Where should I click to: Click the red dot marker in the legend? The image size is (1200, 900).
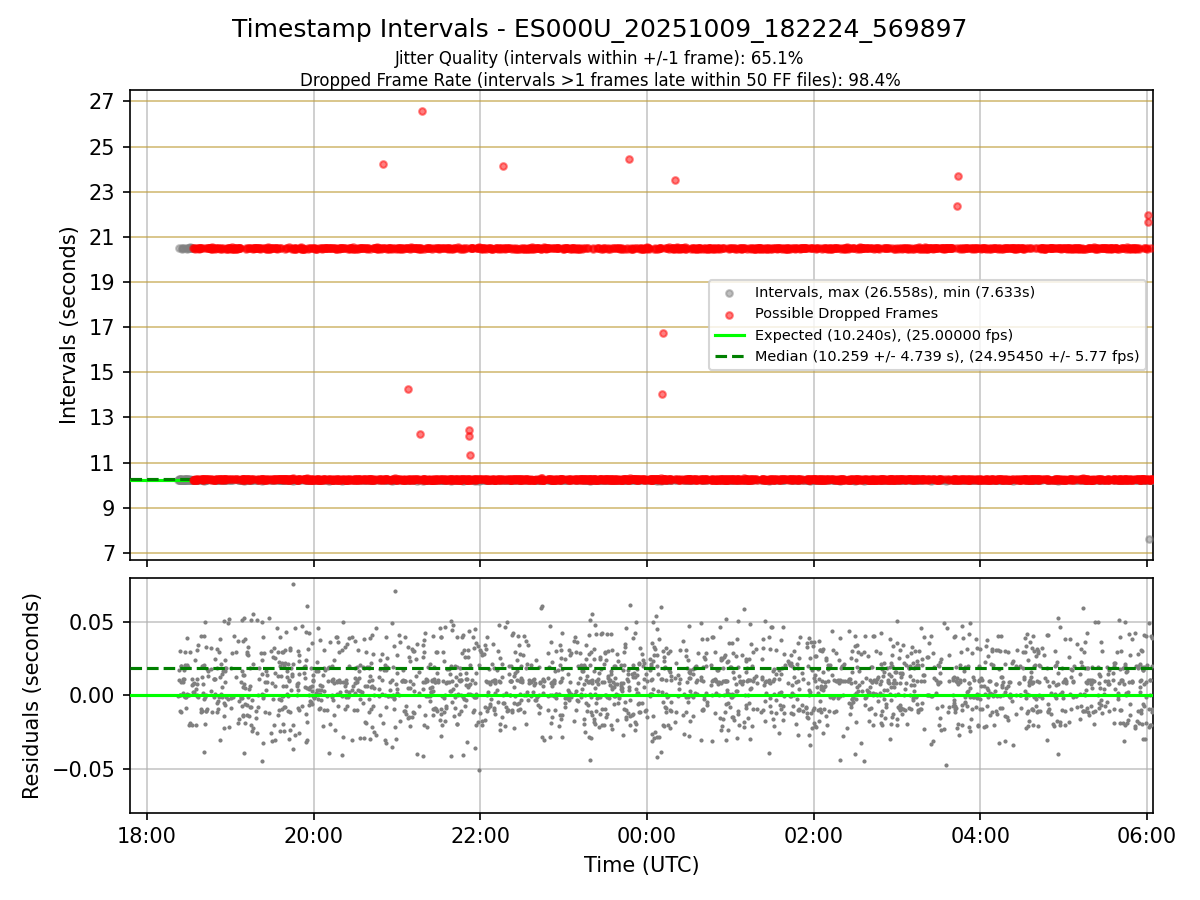(729, 314)
